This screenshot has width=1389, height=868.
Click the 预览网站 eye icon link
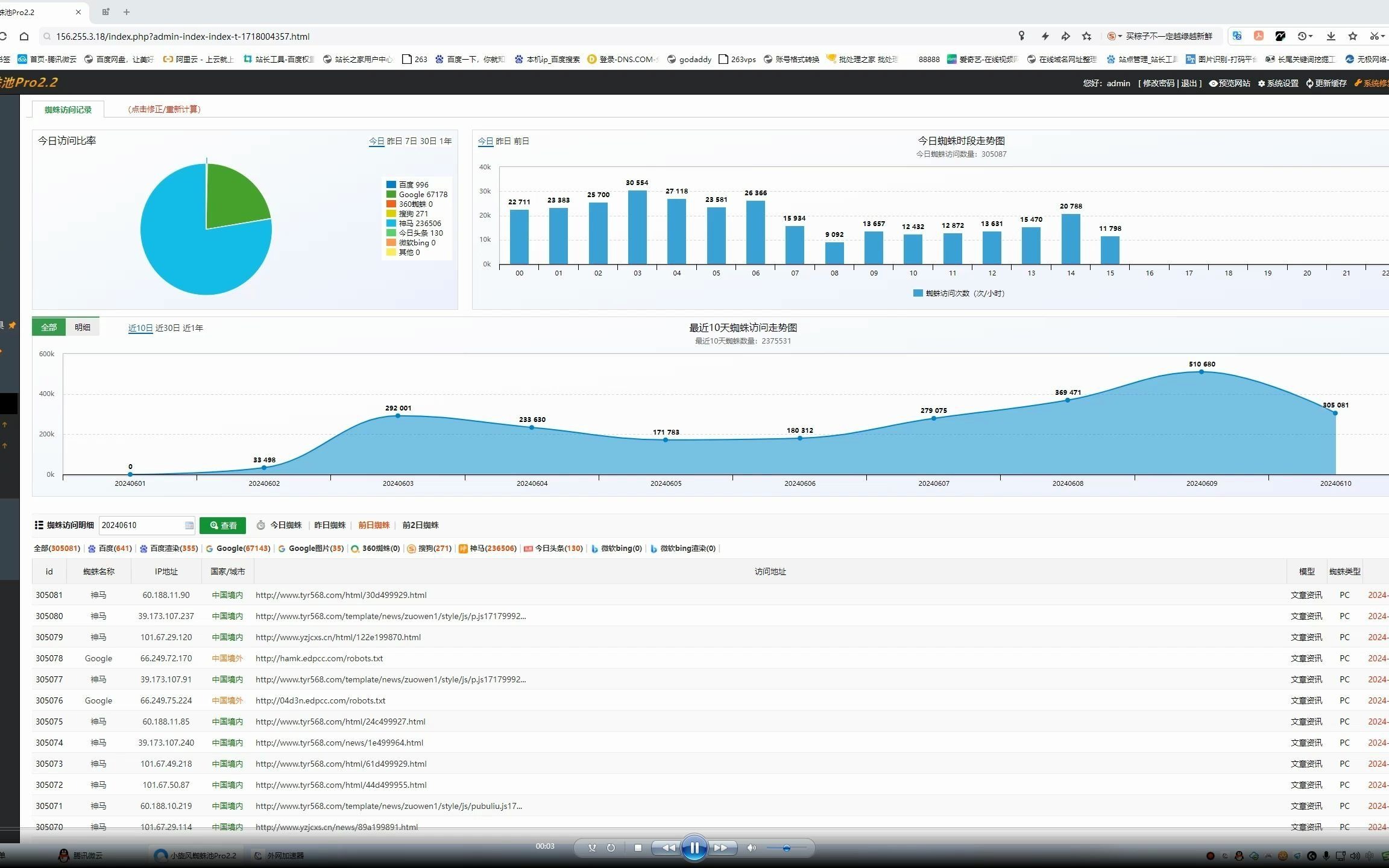pos(1229,83)
